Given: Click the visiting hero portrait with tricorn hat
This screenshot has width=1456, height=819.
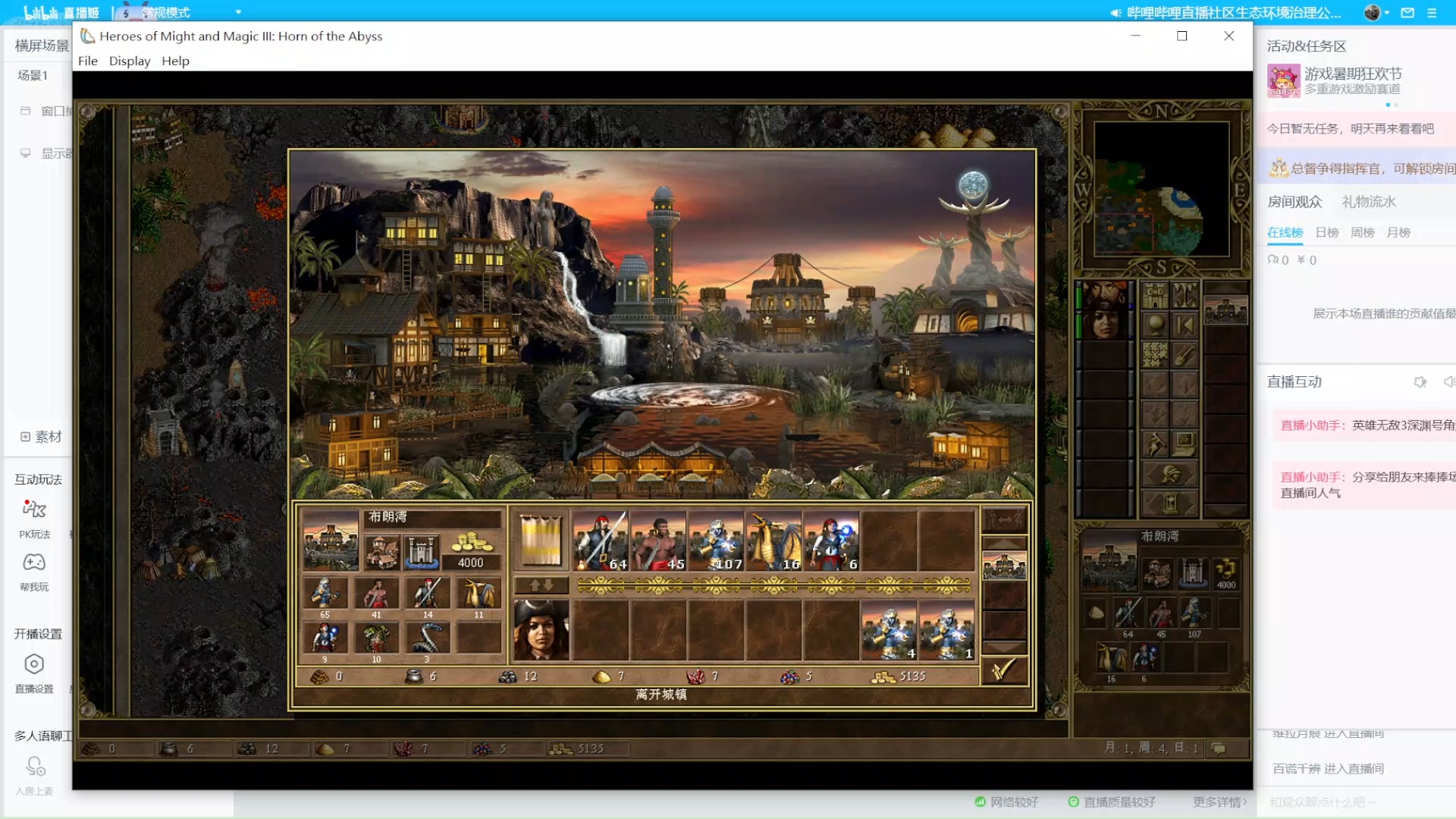Looking at the screenshot, I should pyautogui.click(x=541, y=630).
